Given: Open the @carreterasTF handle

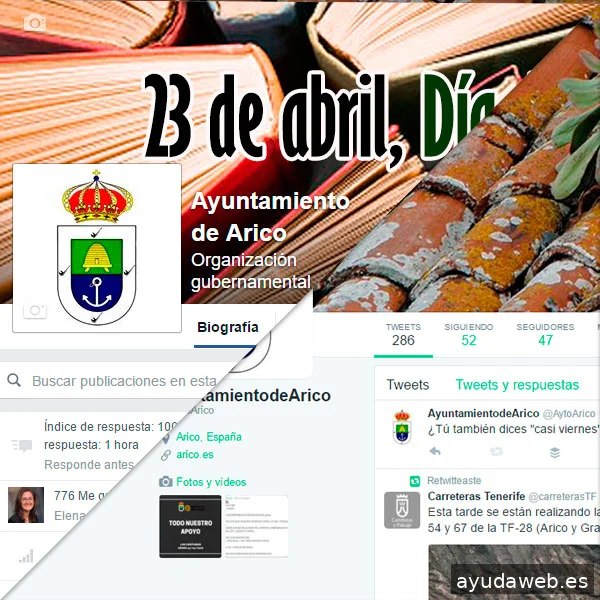Looking at the screenshot, I should (x=562, y=497).
